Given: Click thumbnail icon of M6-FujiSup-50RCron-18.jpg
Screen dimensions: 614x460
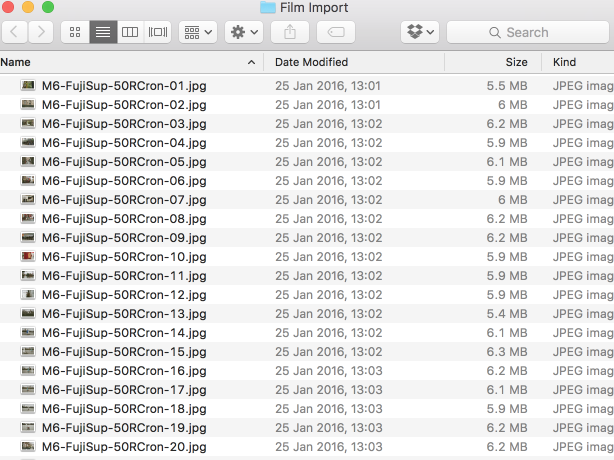Looking at the screenshot, I should pyautogui.click(x=28, y=408).
